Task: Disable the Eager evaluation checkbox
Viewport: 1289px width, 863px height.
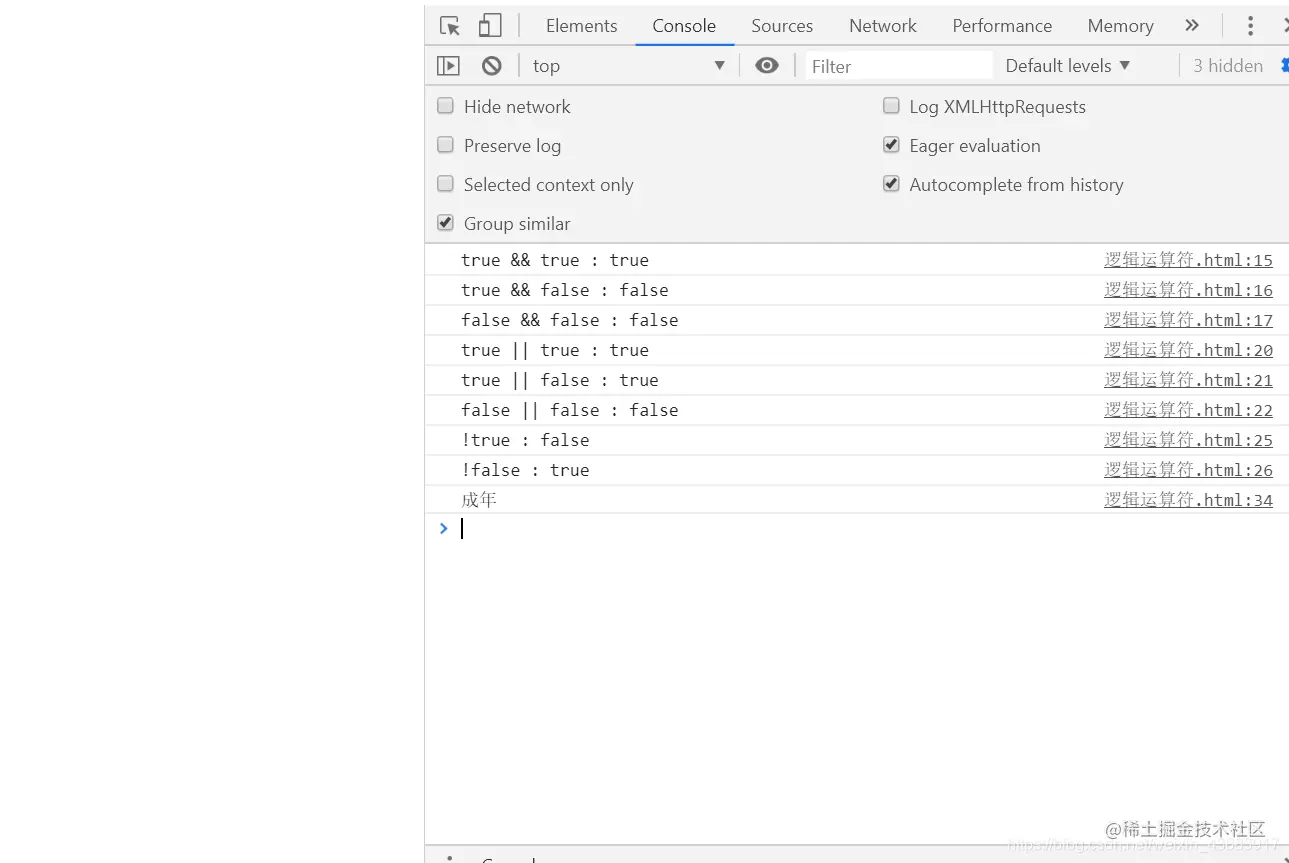Action: pyautogui.click(x=891, y=145)
